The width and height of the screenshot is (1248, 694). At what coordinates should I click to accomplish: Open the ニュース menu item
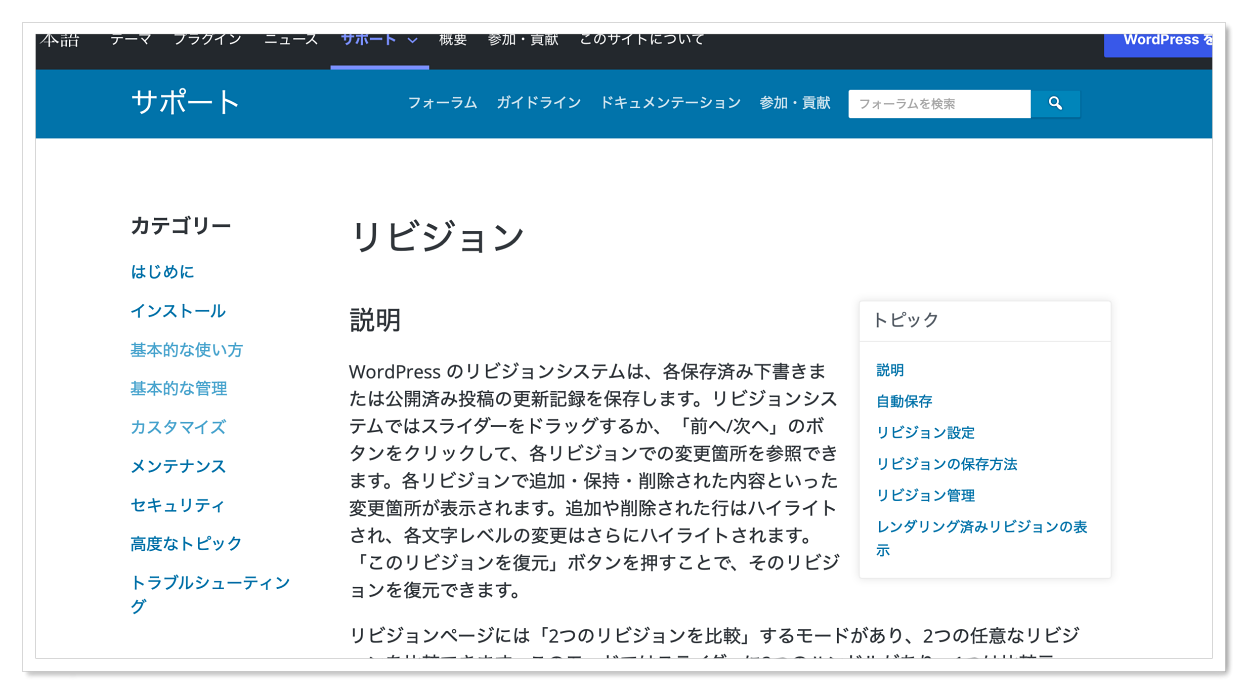[291, 40]
